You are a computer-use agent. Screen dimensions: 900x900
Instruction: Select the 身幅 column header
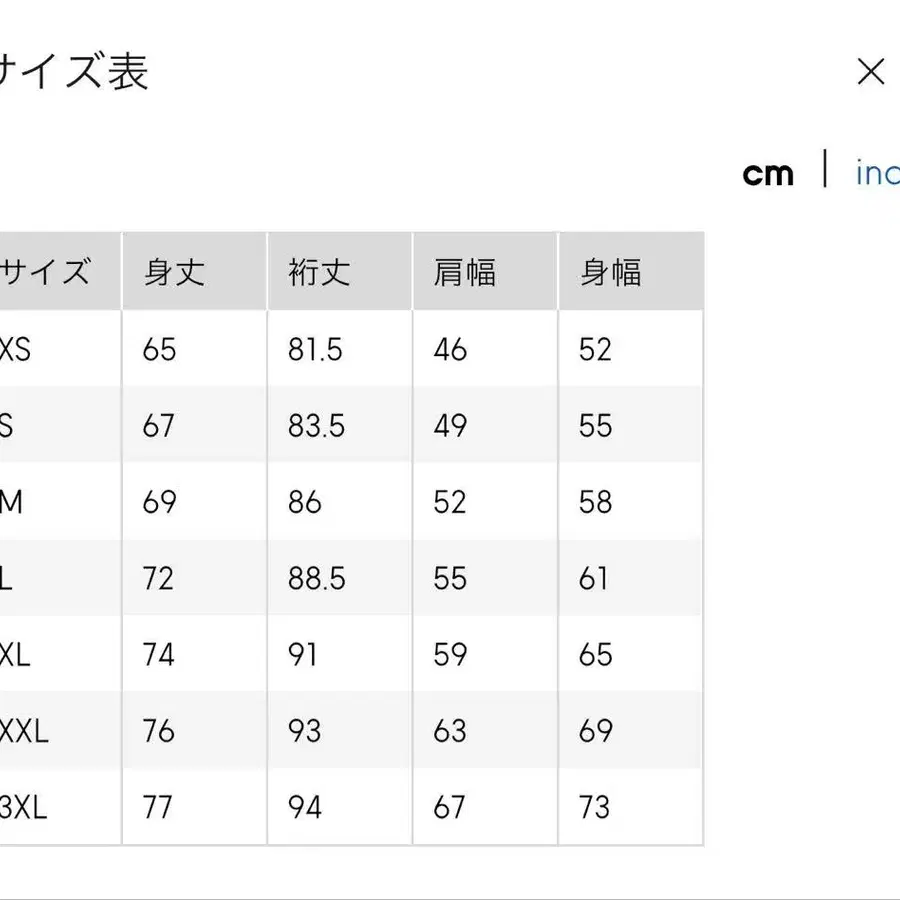pyautogui.click(x=610, y=272)
